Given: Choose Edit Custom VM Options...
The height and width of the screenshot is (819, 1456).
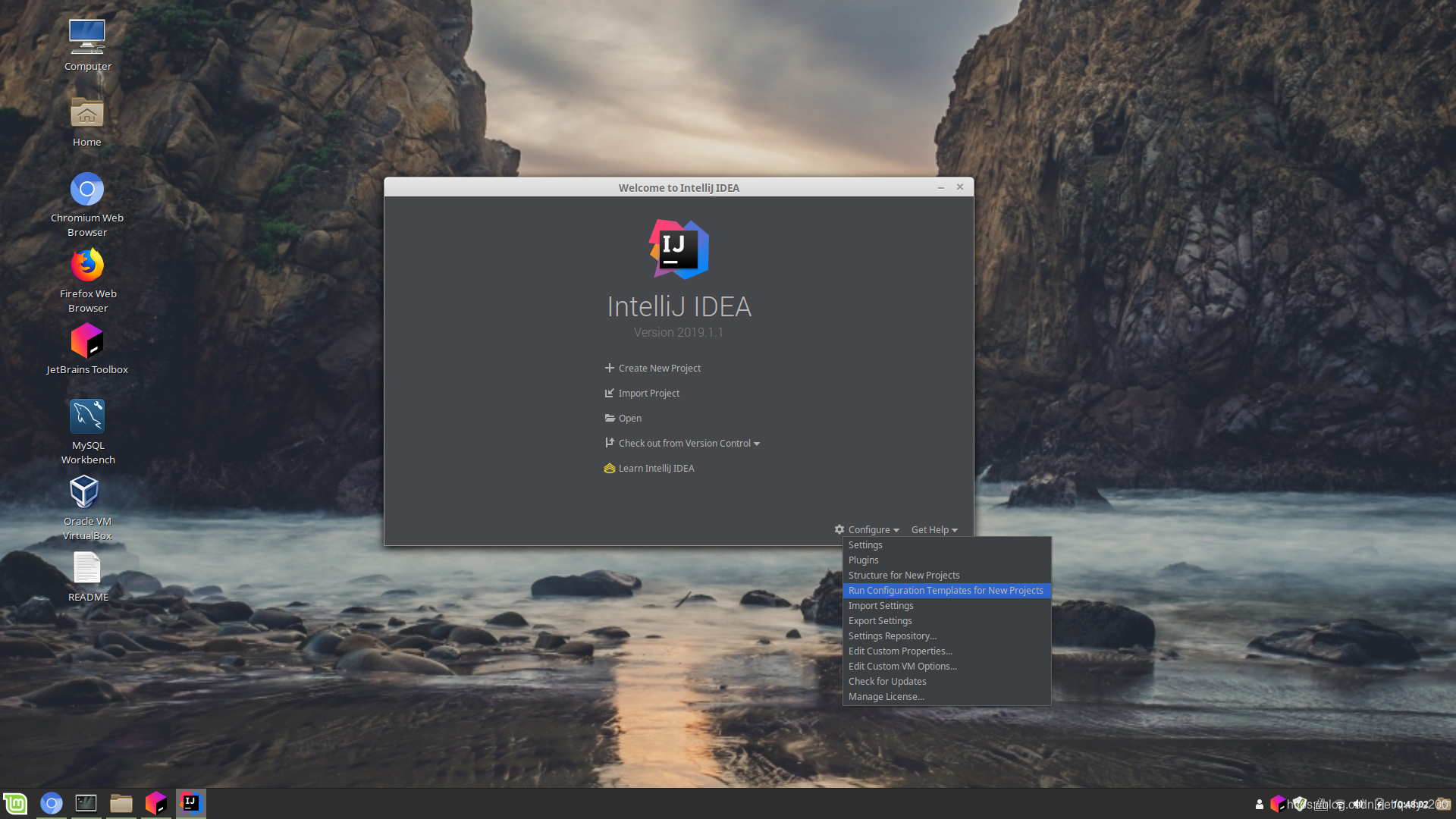Looking at the screenshot, I should tap(946, 666).
